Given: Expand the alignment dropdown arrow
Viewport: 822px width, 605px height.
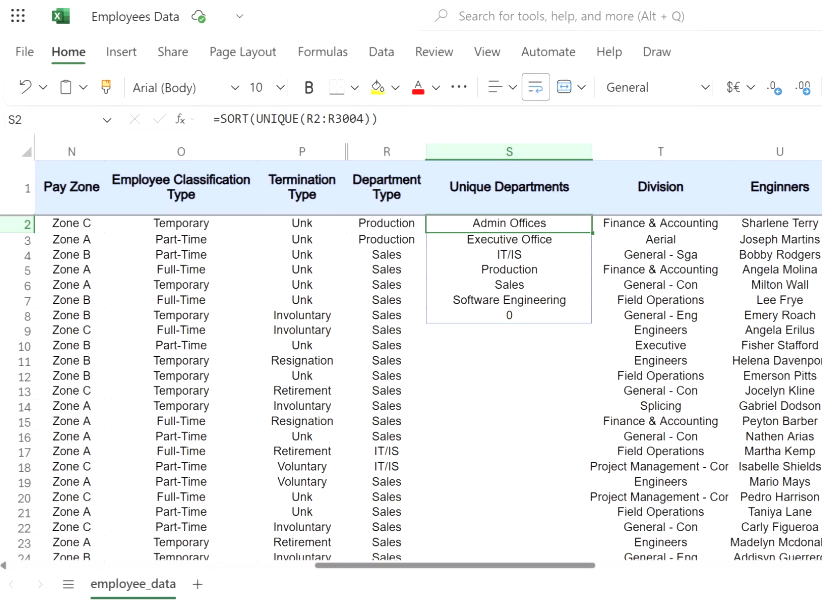Looking at the screenshot, I should (513, 88).
